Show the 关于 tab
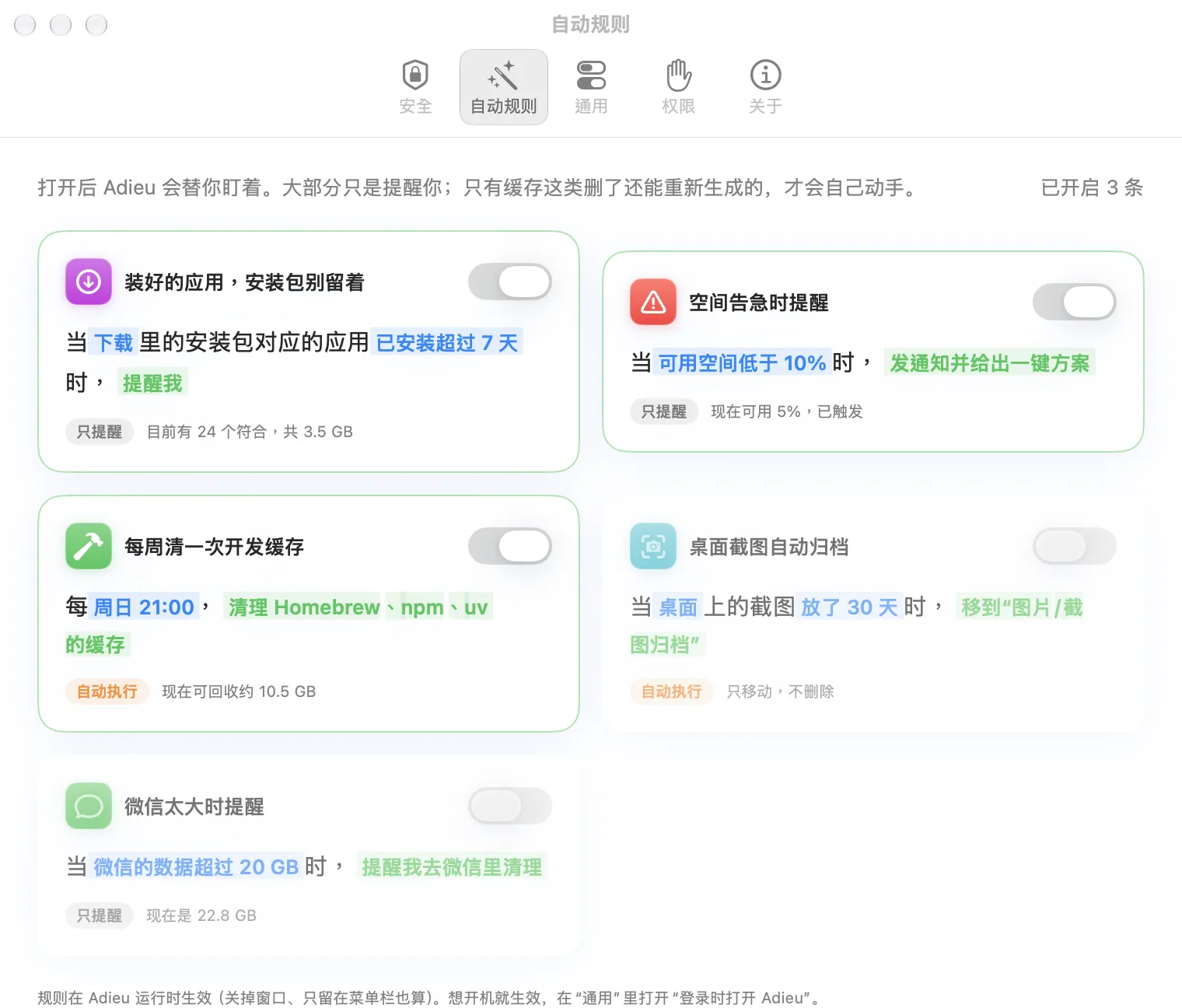The image size is (1182, 1008). pos(765,87)
